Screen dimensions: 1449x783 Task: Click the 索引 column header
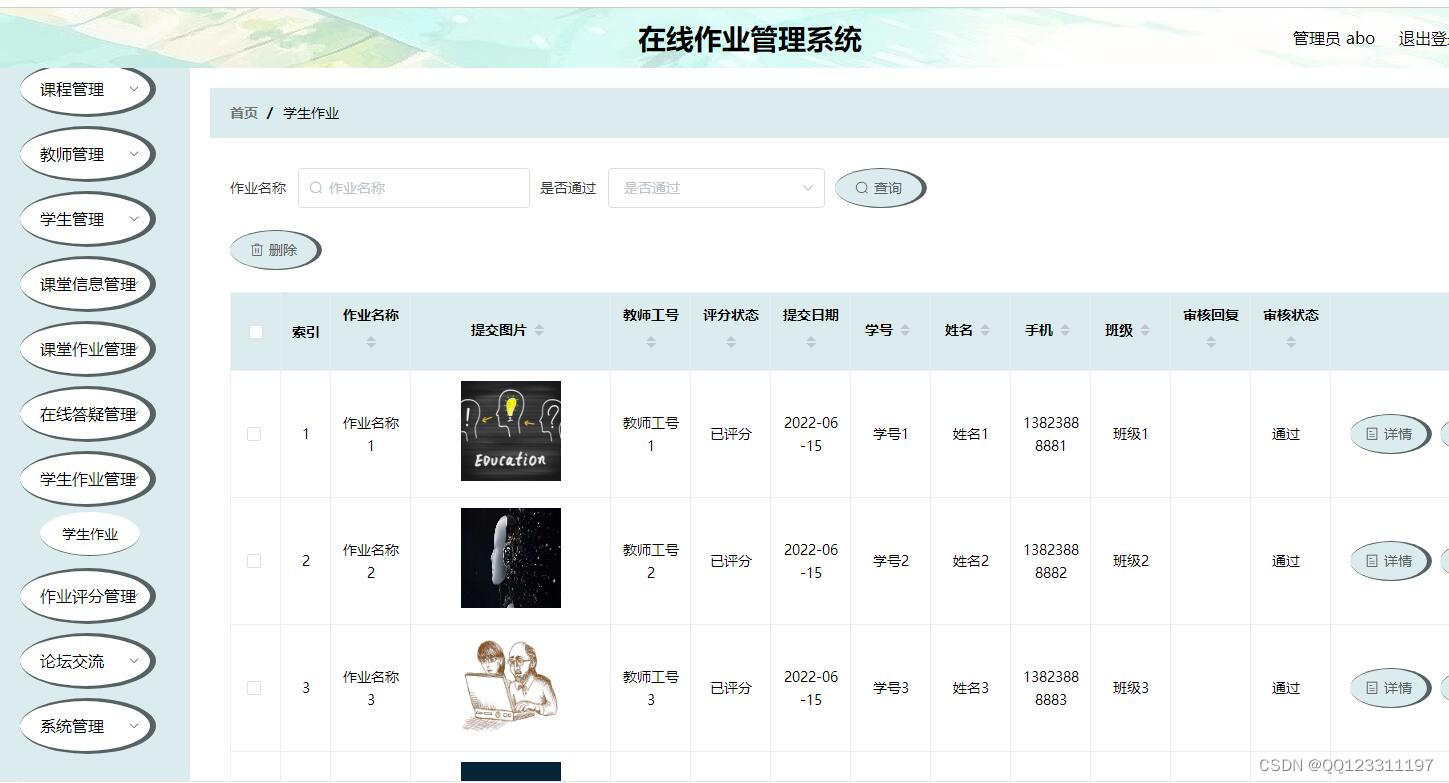[306, 332]
